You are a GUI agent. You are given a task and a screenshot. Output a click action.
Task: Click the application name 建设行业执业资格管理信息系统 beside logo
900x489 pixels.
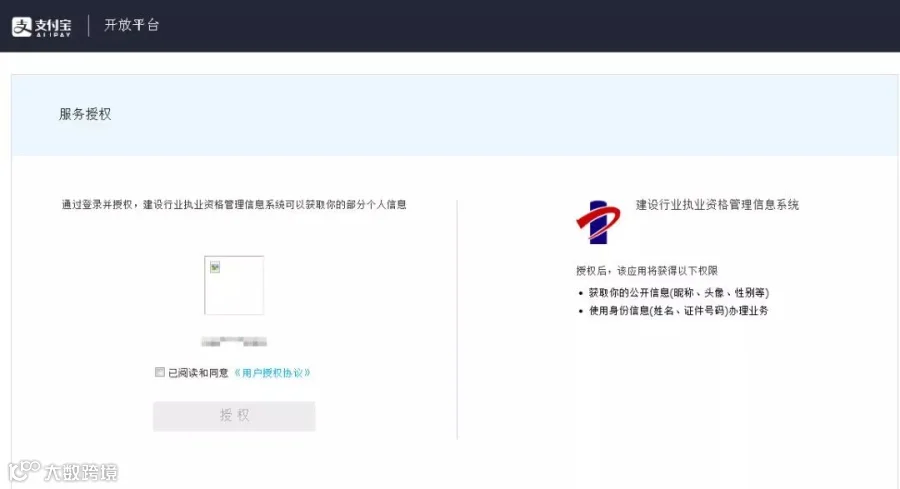point(717,205)
